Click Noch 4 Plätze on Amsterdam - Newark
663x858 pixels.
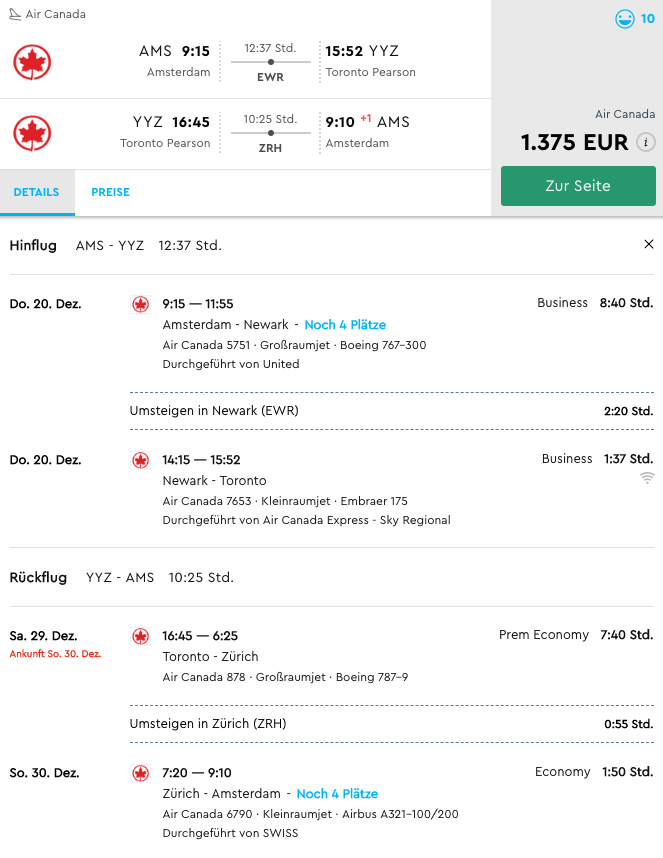tap(345, 325)
